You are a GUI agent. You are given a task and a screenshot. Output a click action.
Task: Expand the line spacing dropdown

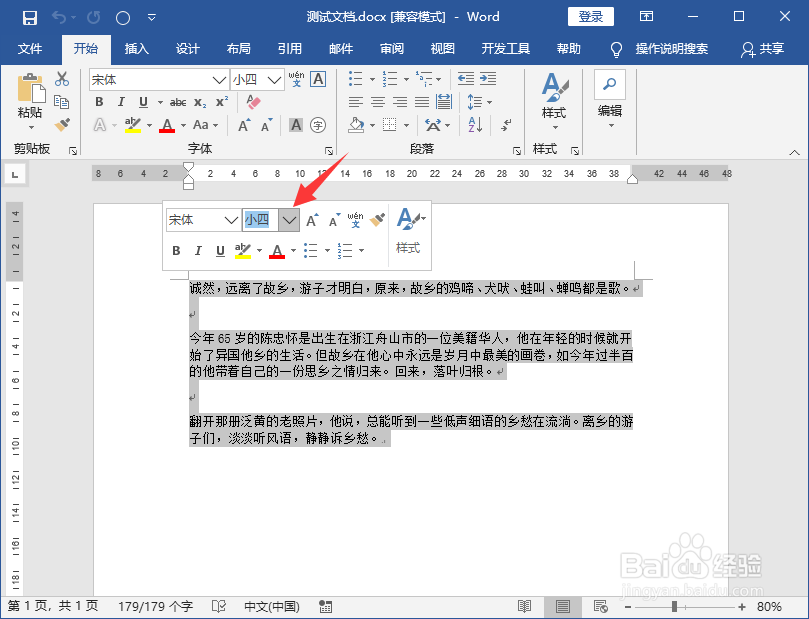tap(488, 102)
